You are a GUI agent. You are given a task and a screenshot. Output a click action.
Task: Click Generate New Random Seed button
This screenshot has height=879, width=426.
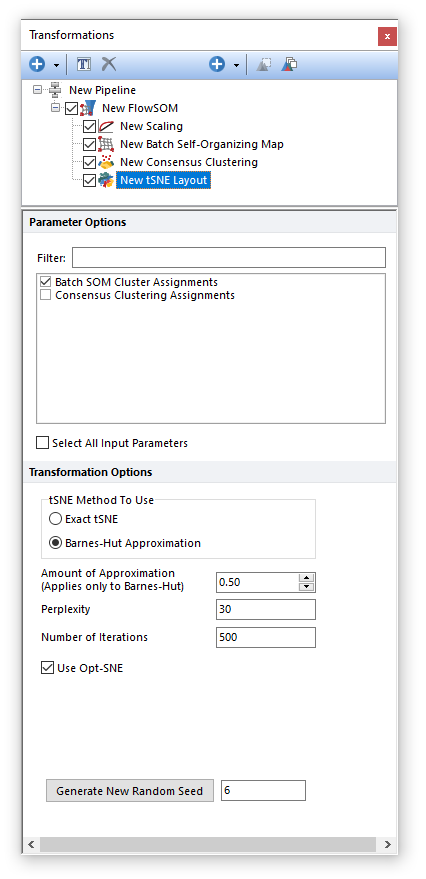[x=129, y=791]
